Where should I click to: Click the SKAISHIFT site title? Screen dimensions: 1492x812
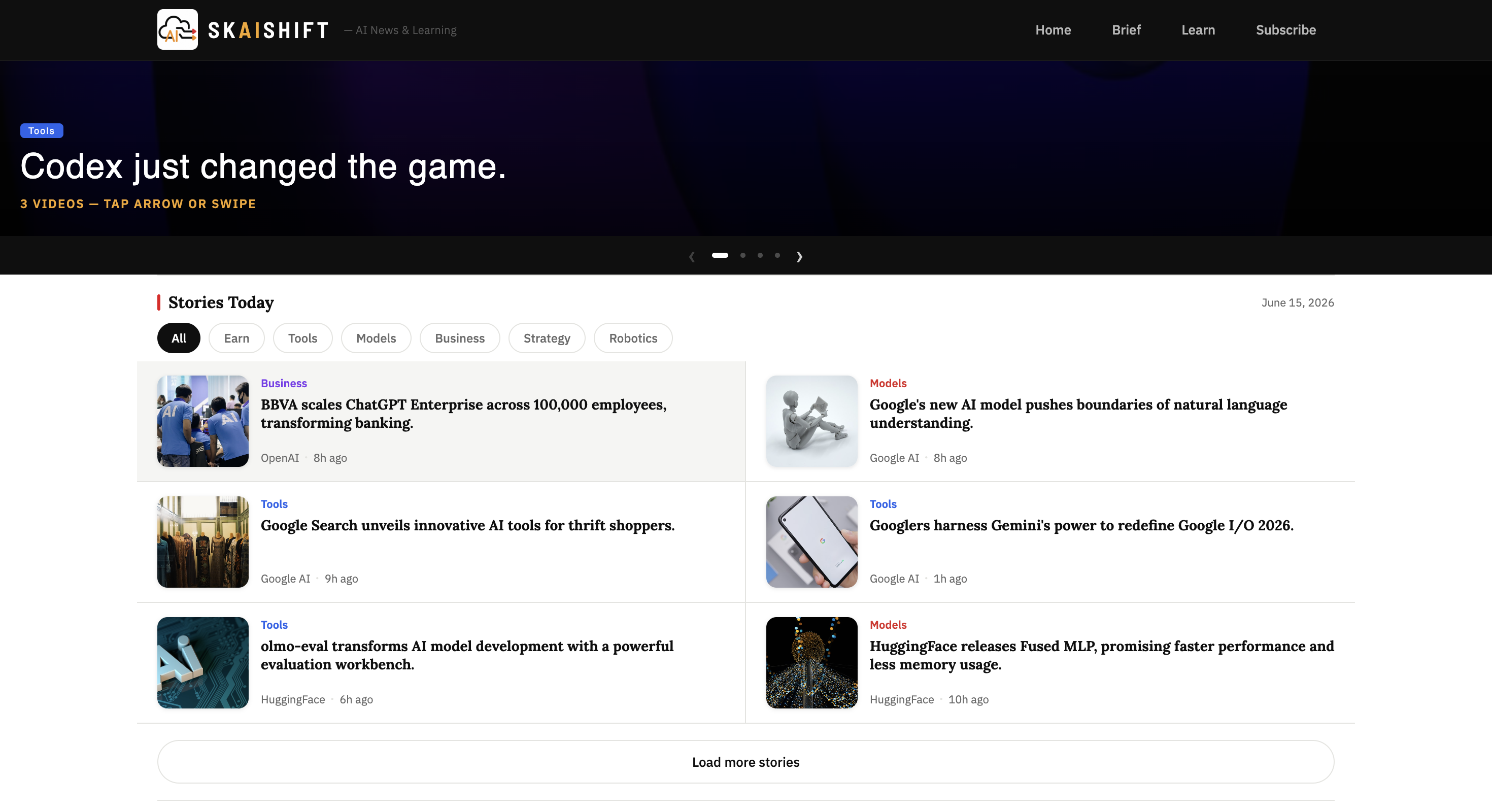[268, 30]
